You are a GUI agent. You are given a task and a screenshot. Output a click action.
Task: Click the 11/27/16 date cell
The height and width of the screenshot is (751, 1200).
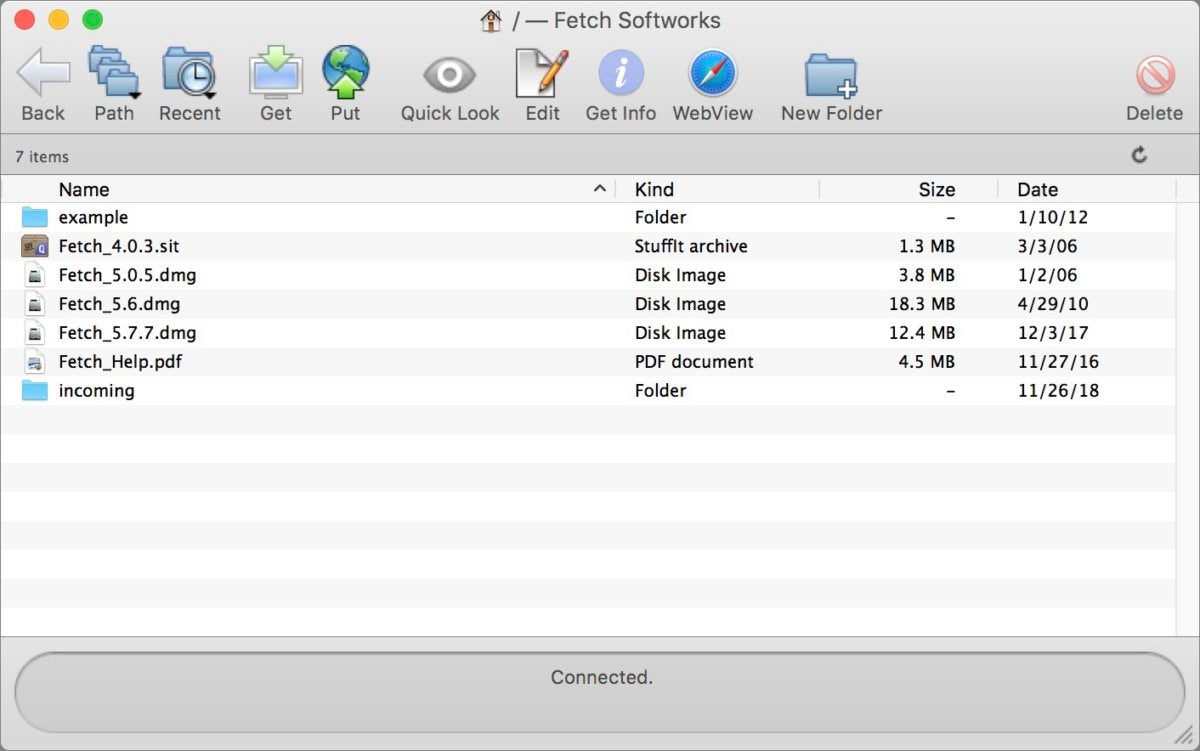[1058, 362]
